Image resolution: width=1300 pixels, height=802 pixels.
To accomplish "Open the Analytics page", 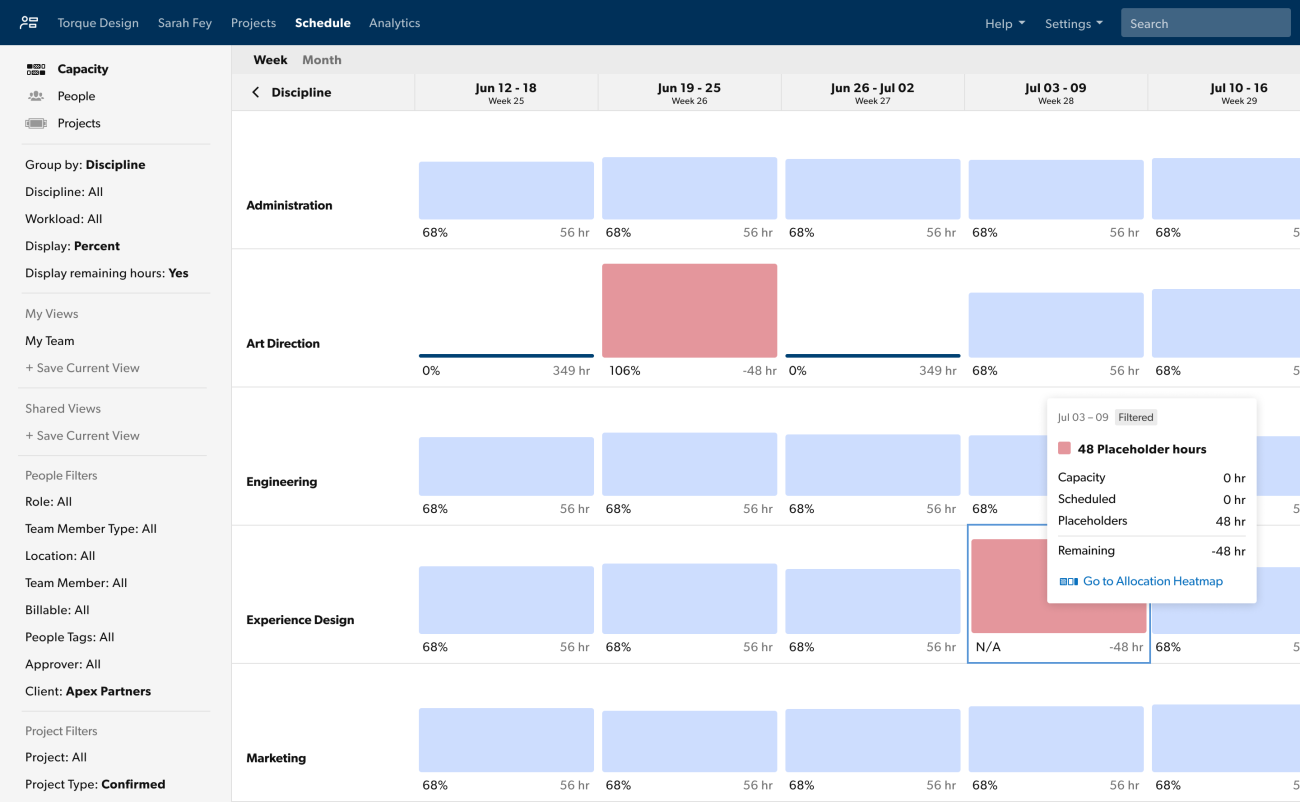I will pos(394,22).
